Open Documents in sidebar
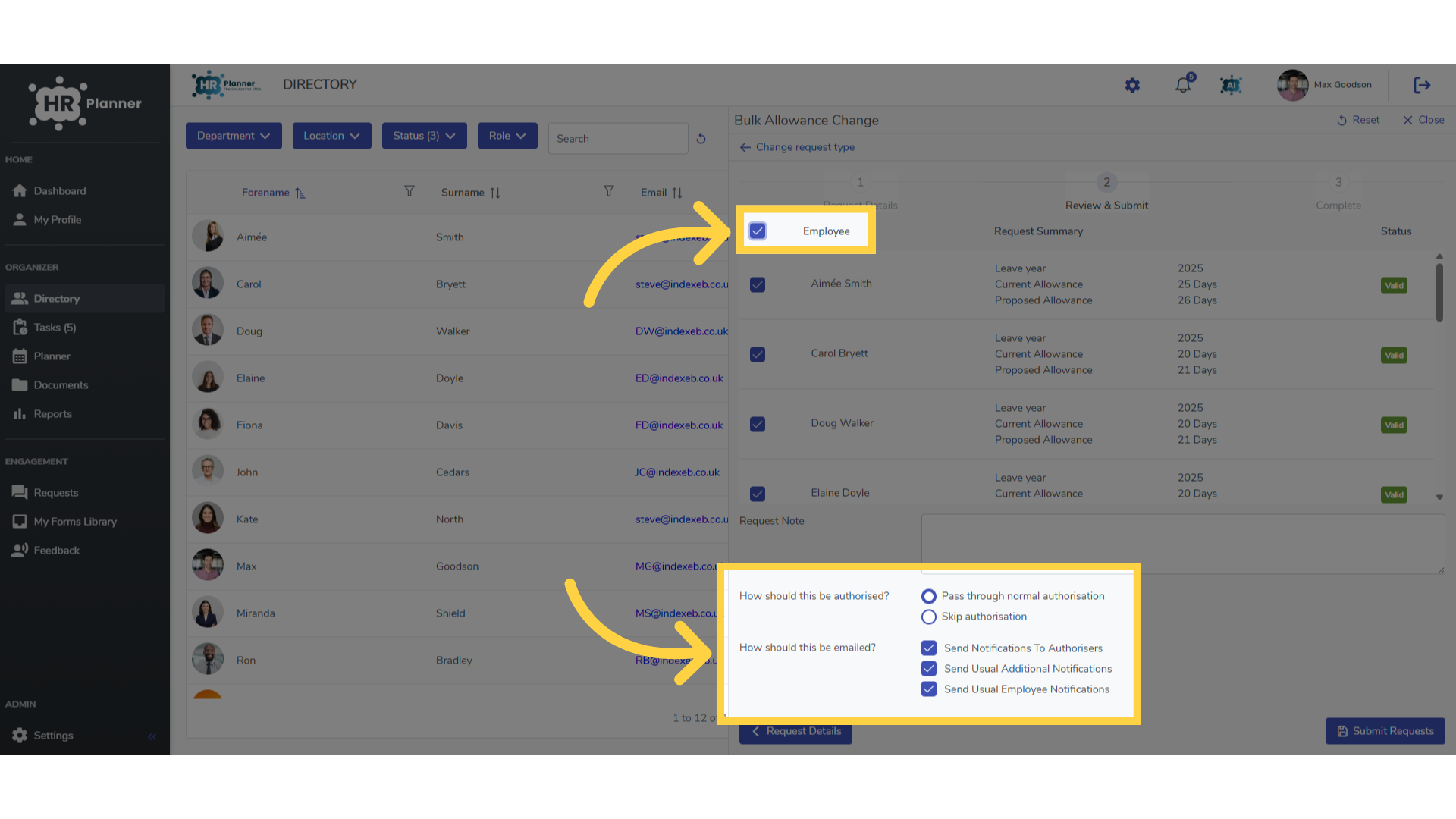Image resolution: width=1456 pixels, height=819 pixels. (x=83, y=385)
